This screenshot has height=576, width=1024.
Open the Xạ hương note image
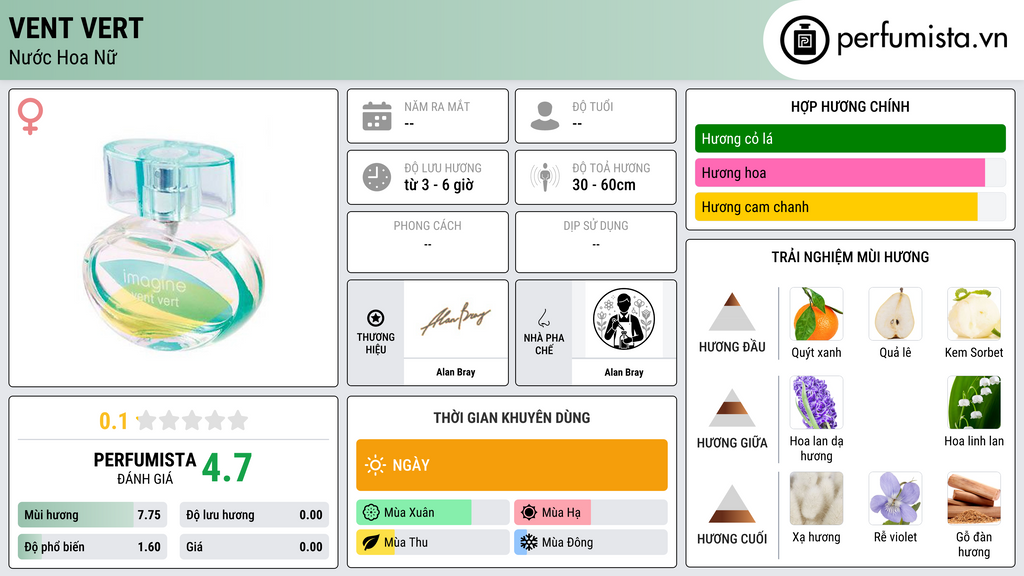click(816, 498)
